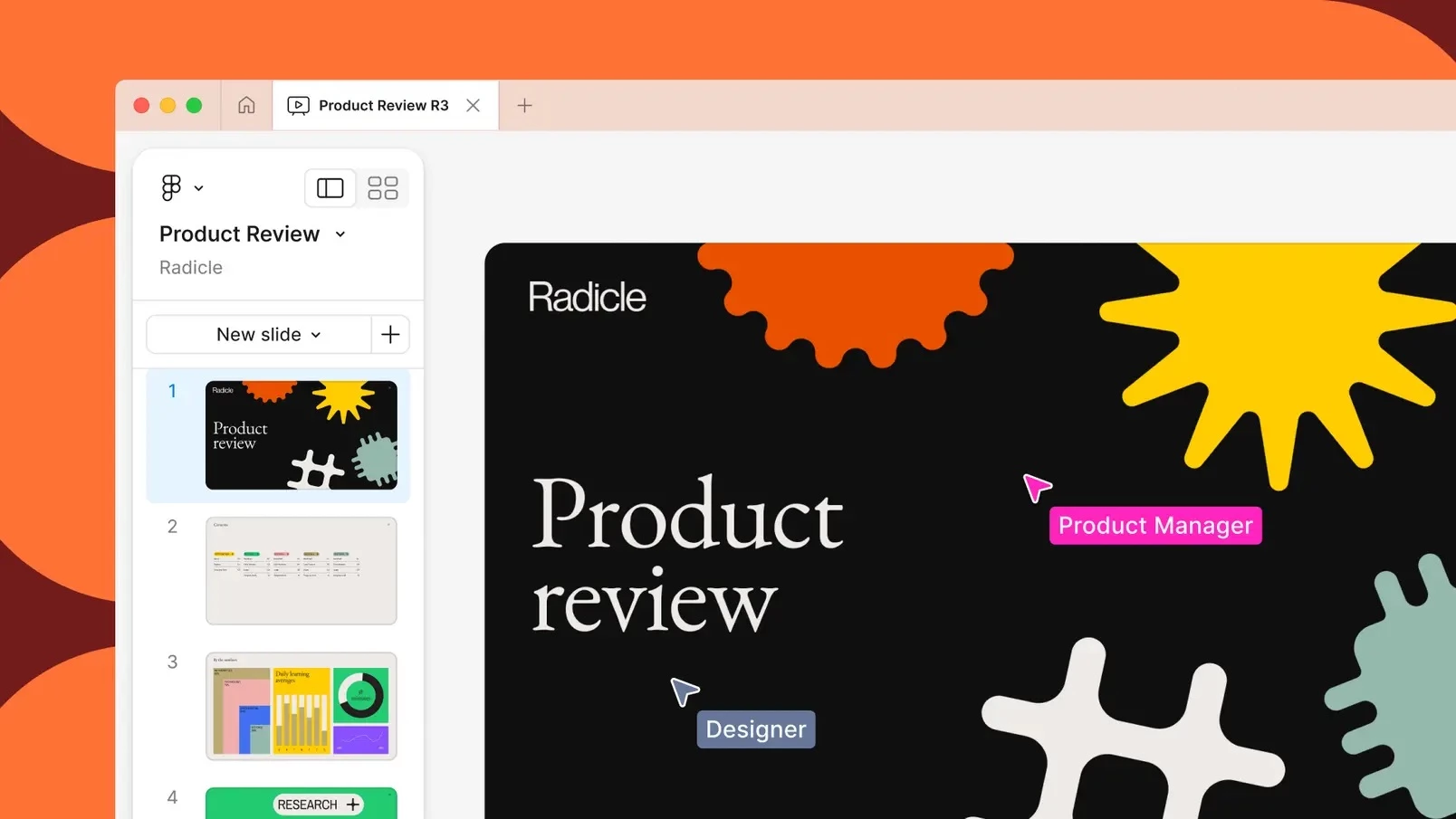Screen dimensions: 1456x819
Task: Switch to single slide list view
Action: [x=330, y=187]
